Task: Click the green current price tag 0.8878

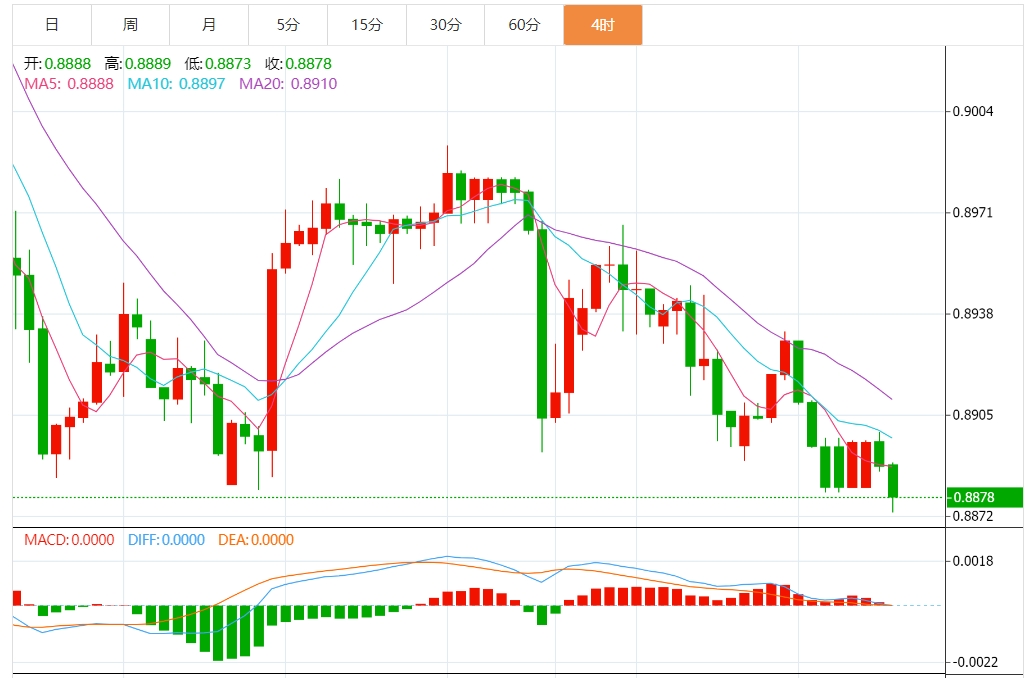Action: pyautogui.click(x=985, y=497)
